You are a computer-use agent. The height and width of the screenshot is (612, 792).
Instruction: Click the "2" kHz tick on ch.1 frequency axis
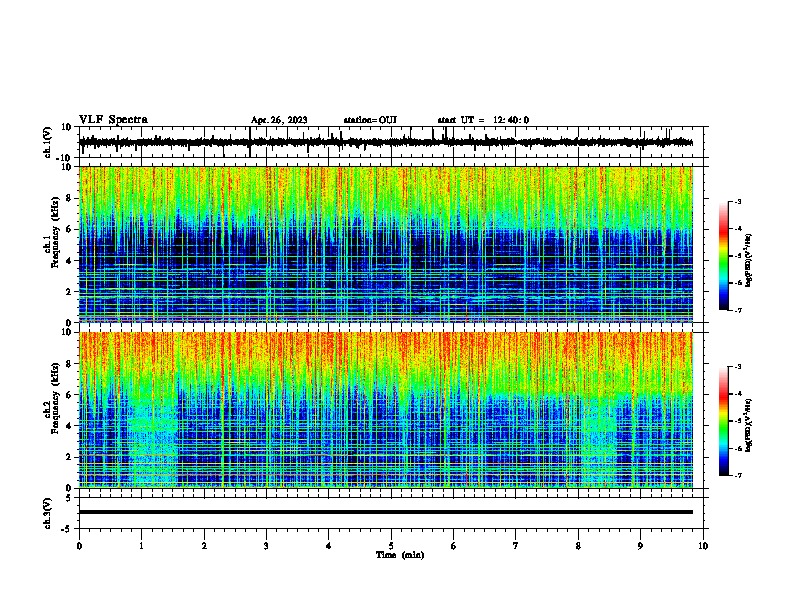[x=70, y=291]
